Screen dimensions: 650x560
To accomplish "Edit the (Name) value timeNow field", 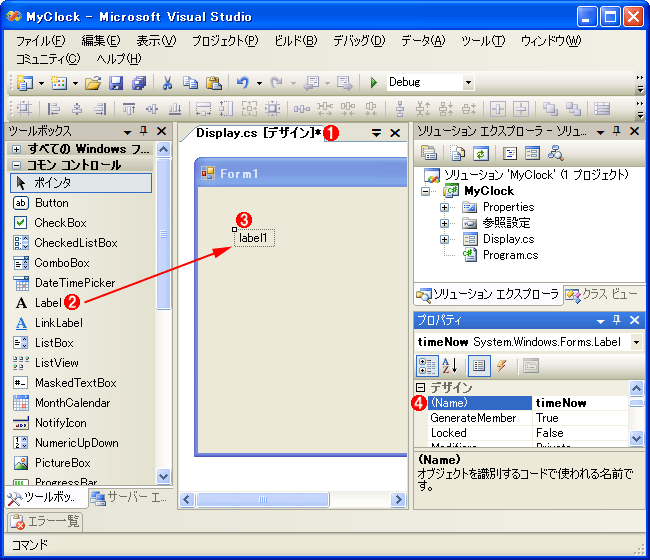I will (580, 403).
